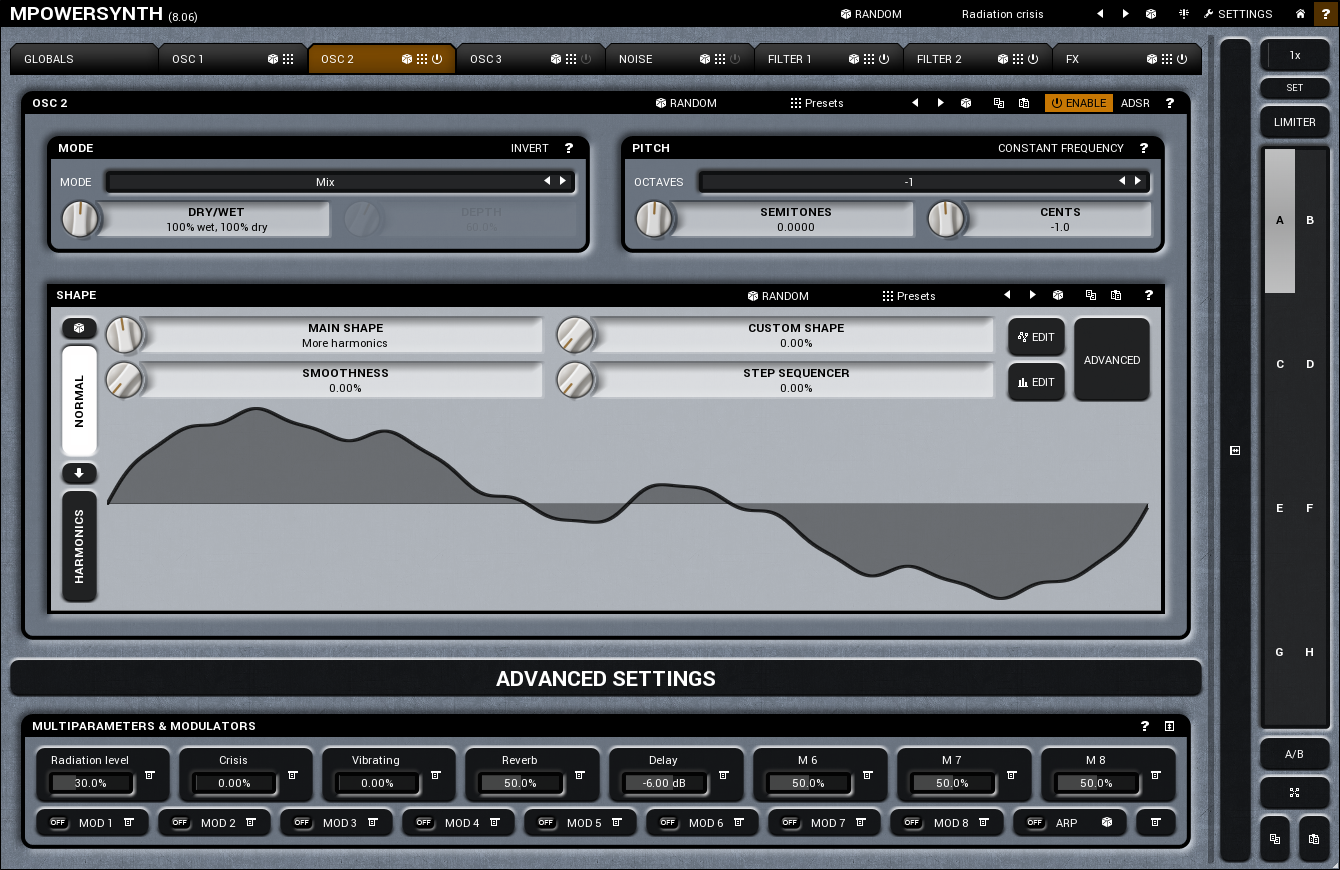Open the MODE selector showing Mix
Viewport: 1340px width, 870px height.
pyautogui.click(x=325, y=182)
